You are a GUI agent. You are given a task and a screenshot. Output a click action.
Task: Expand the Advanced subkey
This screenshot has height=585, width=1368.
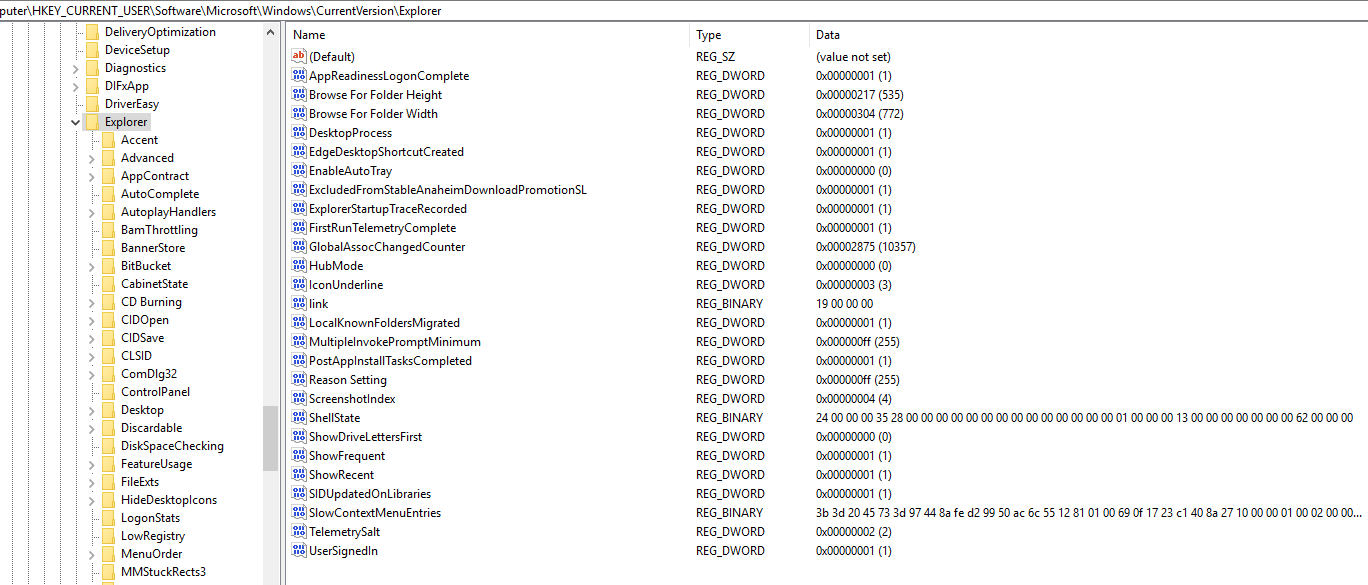point(92,158)
